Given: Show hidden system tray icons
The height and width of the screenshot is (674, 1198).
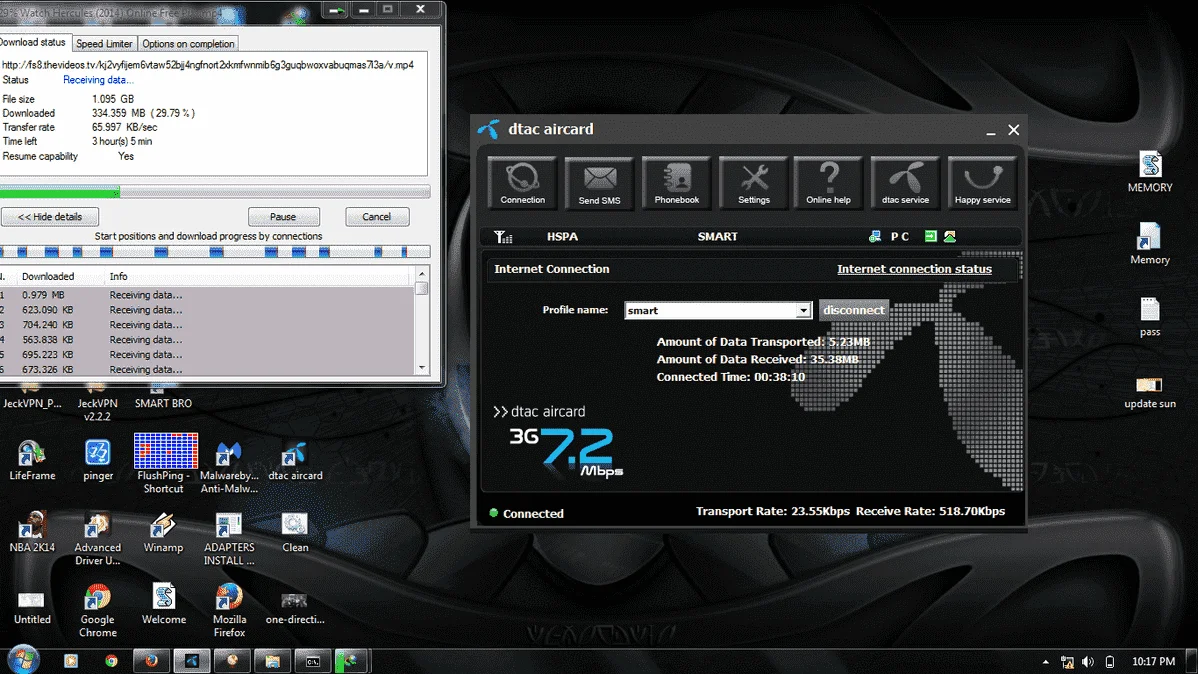Looking at the screenshot, I should [x=1045, y=662].
